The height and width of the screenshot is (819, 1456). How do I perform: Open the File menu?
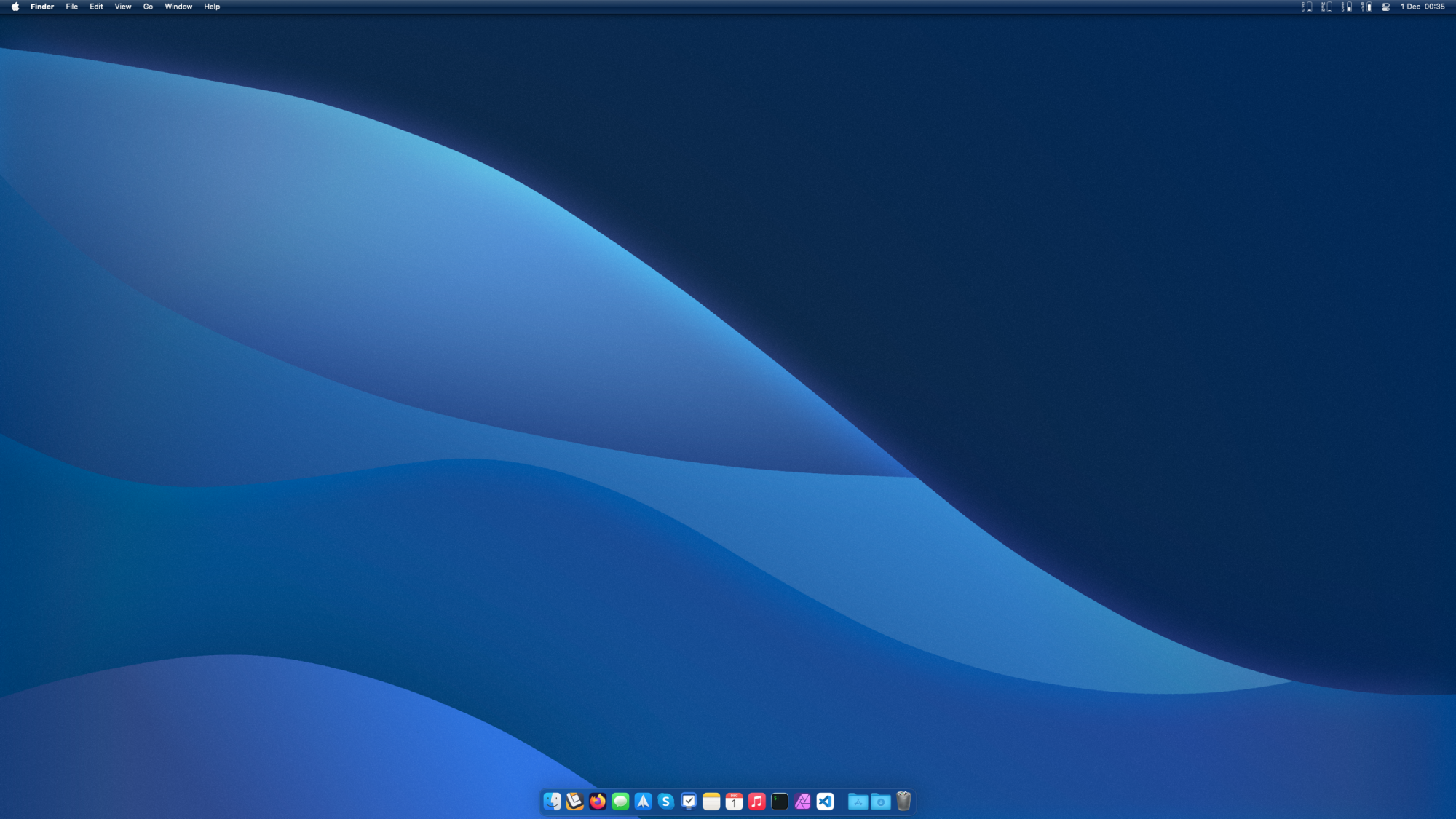[71, 7]
